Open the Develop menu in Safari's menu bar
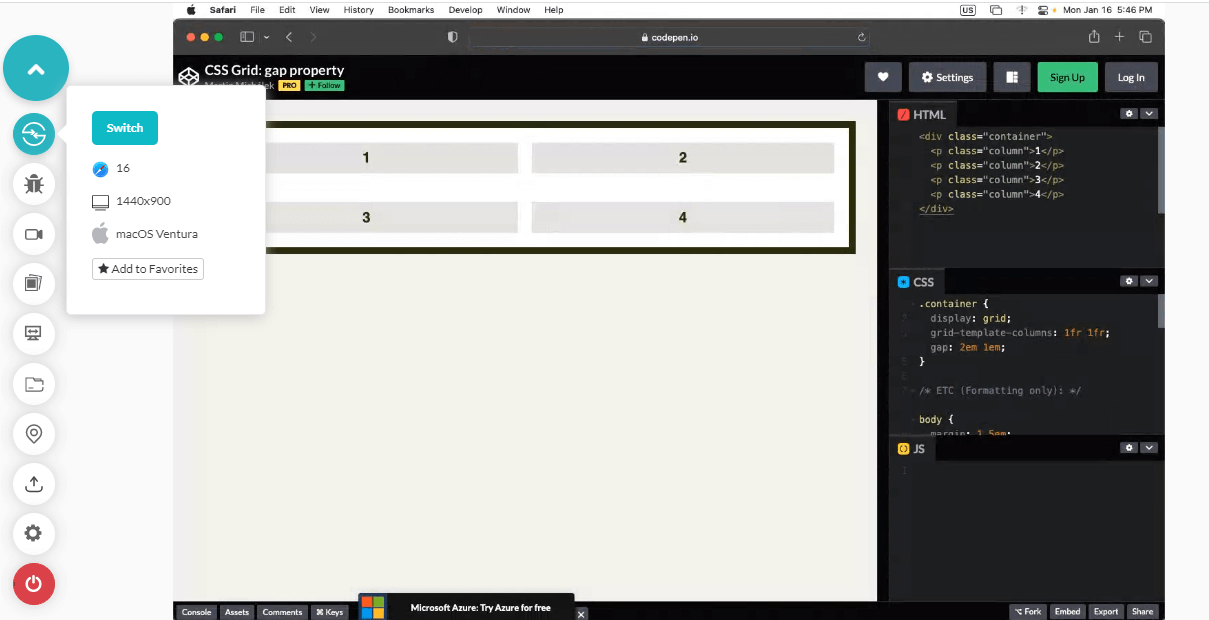The height and width of the screenshot is (620, 1209). 464,10
